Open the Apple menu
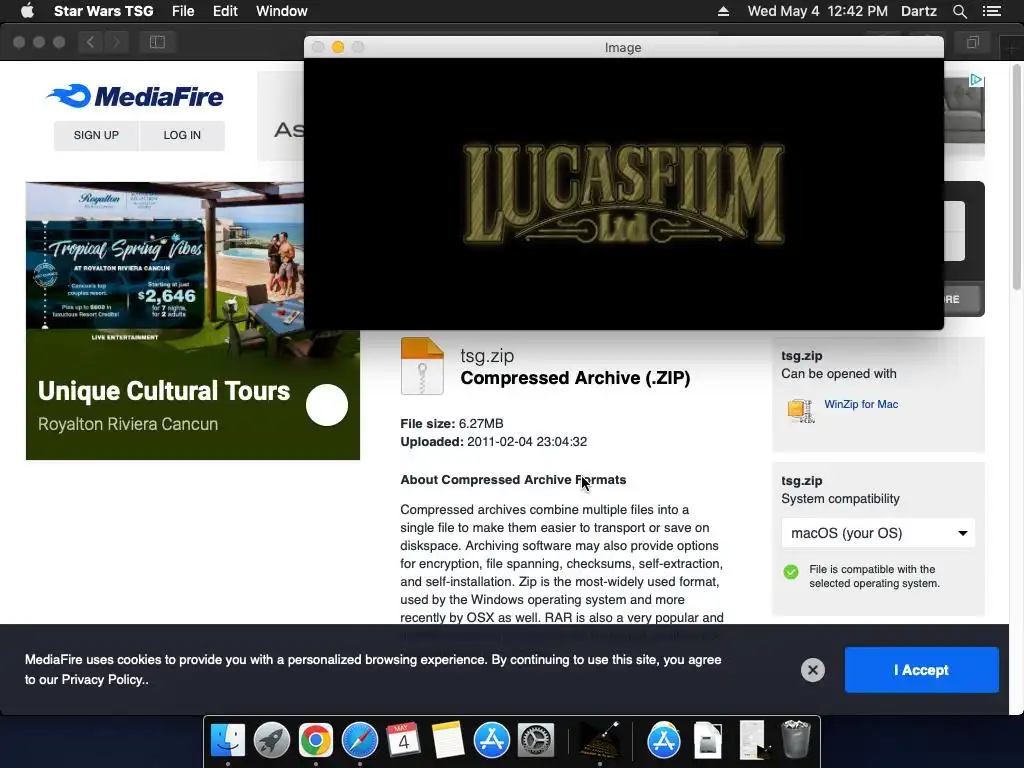Image resolution: width=1024 pixels, height=768 pixels. coord(27,11)
